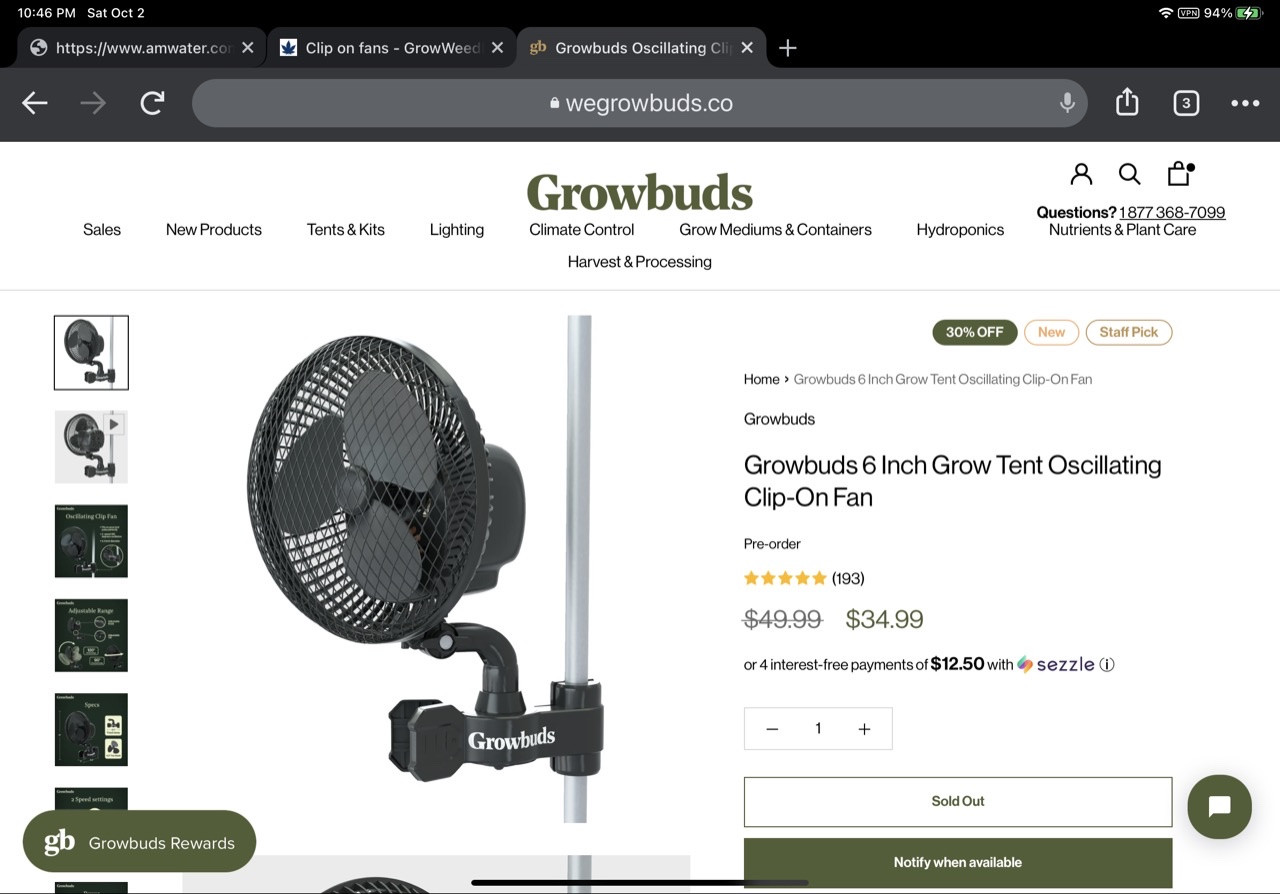The width and height of the screenshot is (1280, 894).
Task: Open the share sheet icon
Action: coord(1127,102)
